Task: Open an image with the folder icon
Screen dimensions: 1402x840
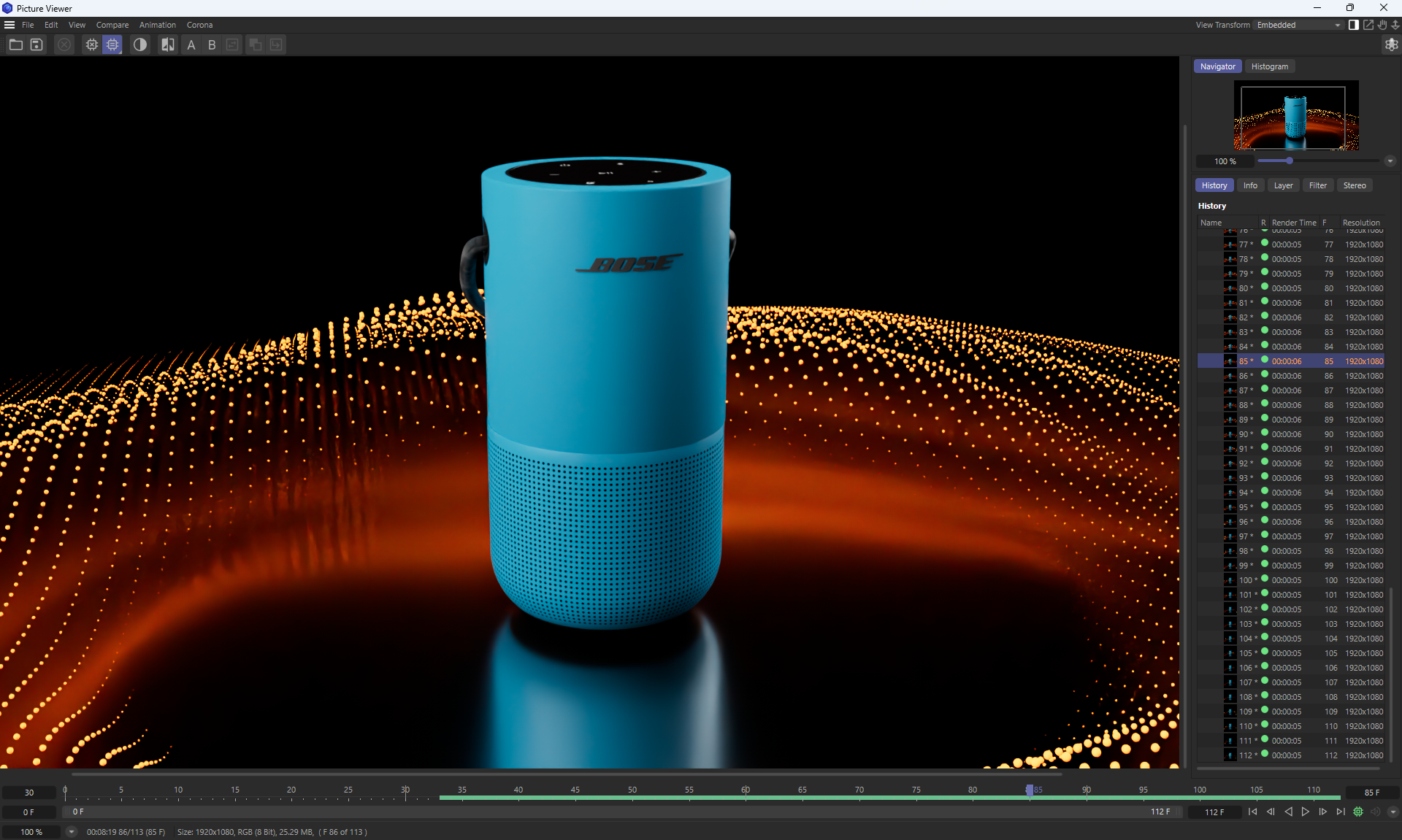Action: coord(15,45)
